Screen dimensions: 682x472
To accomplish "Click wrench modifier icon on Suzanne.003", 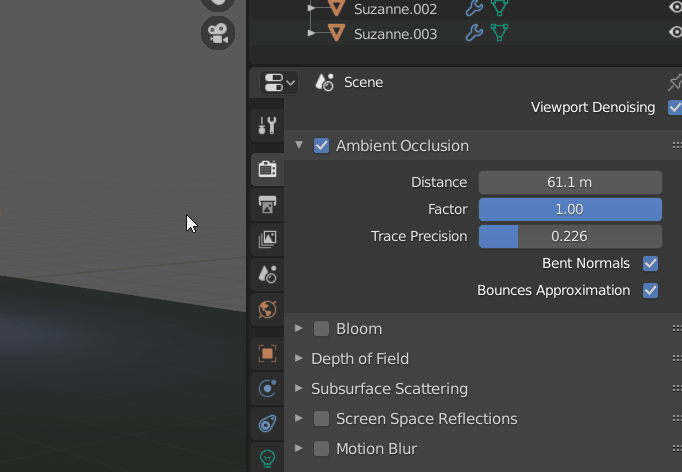I will [x=474, y=33].
